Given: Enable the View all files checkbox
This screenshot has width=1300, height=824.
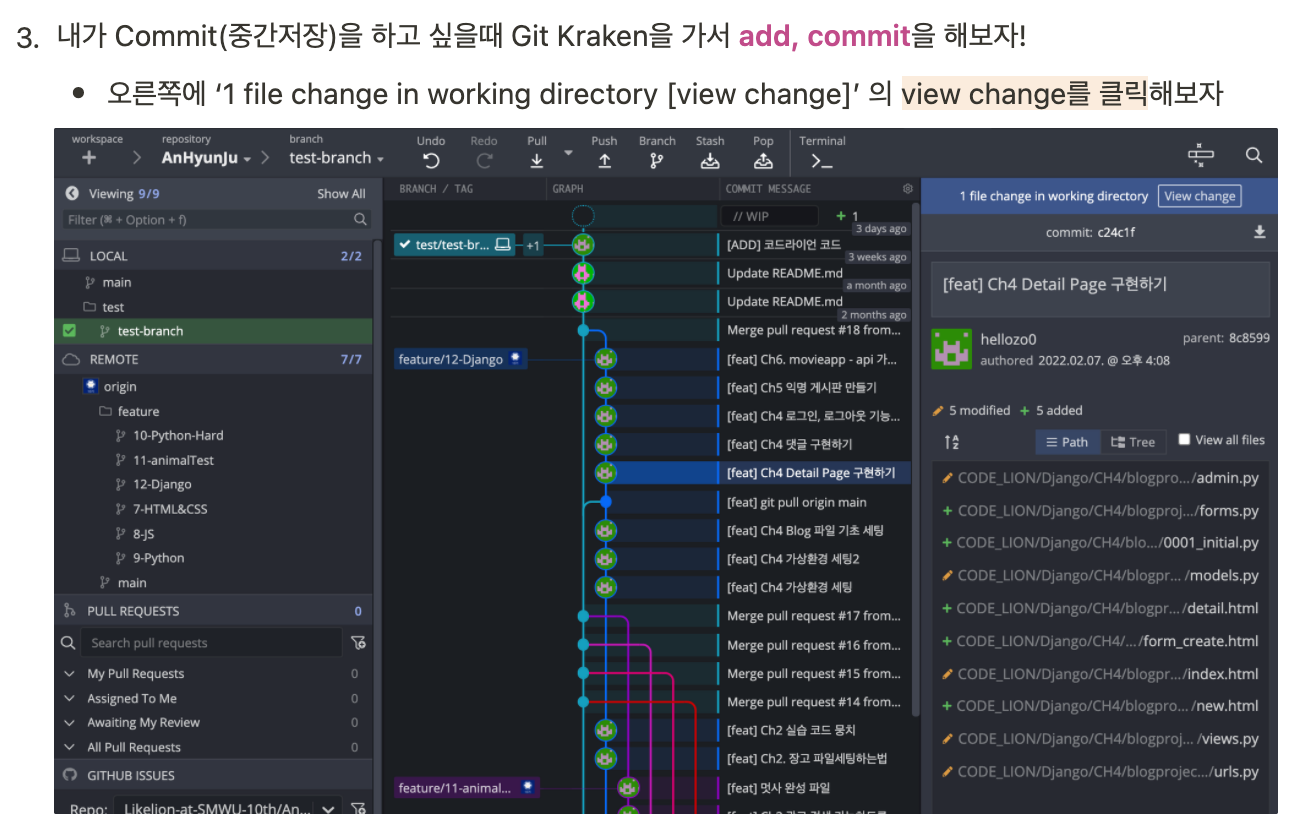Looking at the screenshot, I should click(1185, 439).
